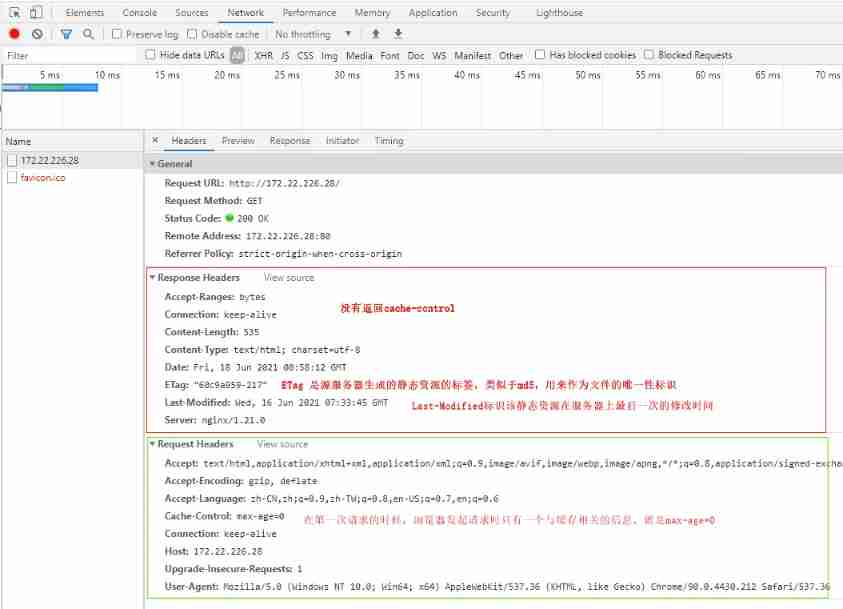This screenshot has height=609, width=843.
Task: Stop recording network log (red button)
Action: pos(14,34)
